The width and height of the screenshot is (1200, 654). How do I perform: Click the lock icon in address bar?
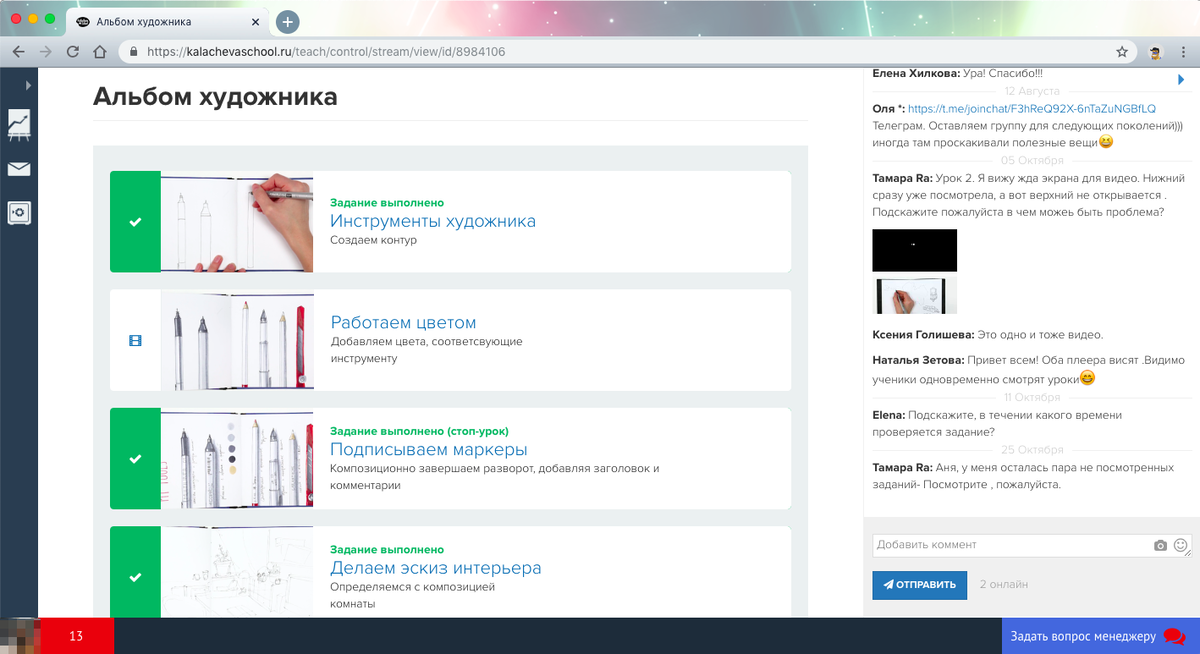tap(132, 51)
